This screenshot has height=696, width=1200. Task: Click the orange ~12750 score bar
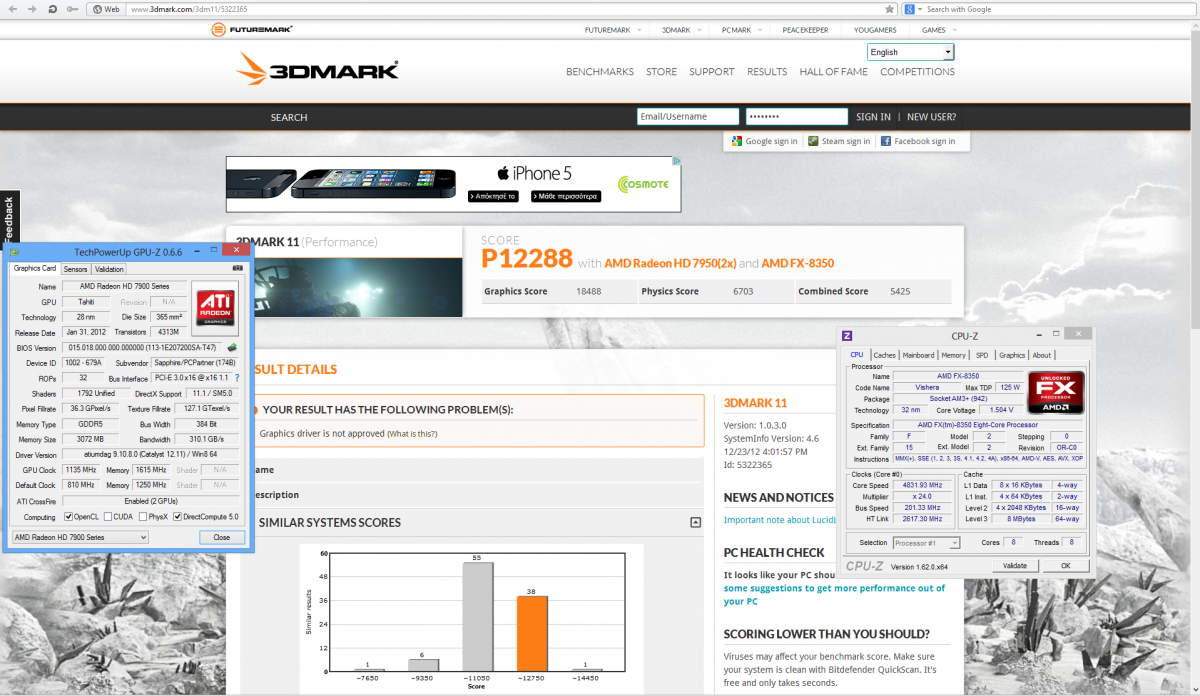(532, 633)
